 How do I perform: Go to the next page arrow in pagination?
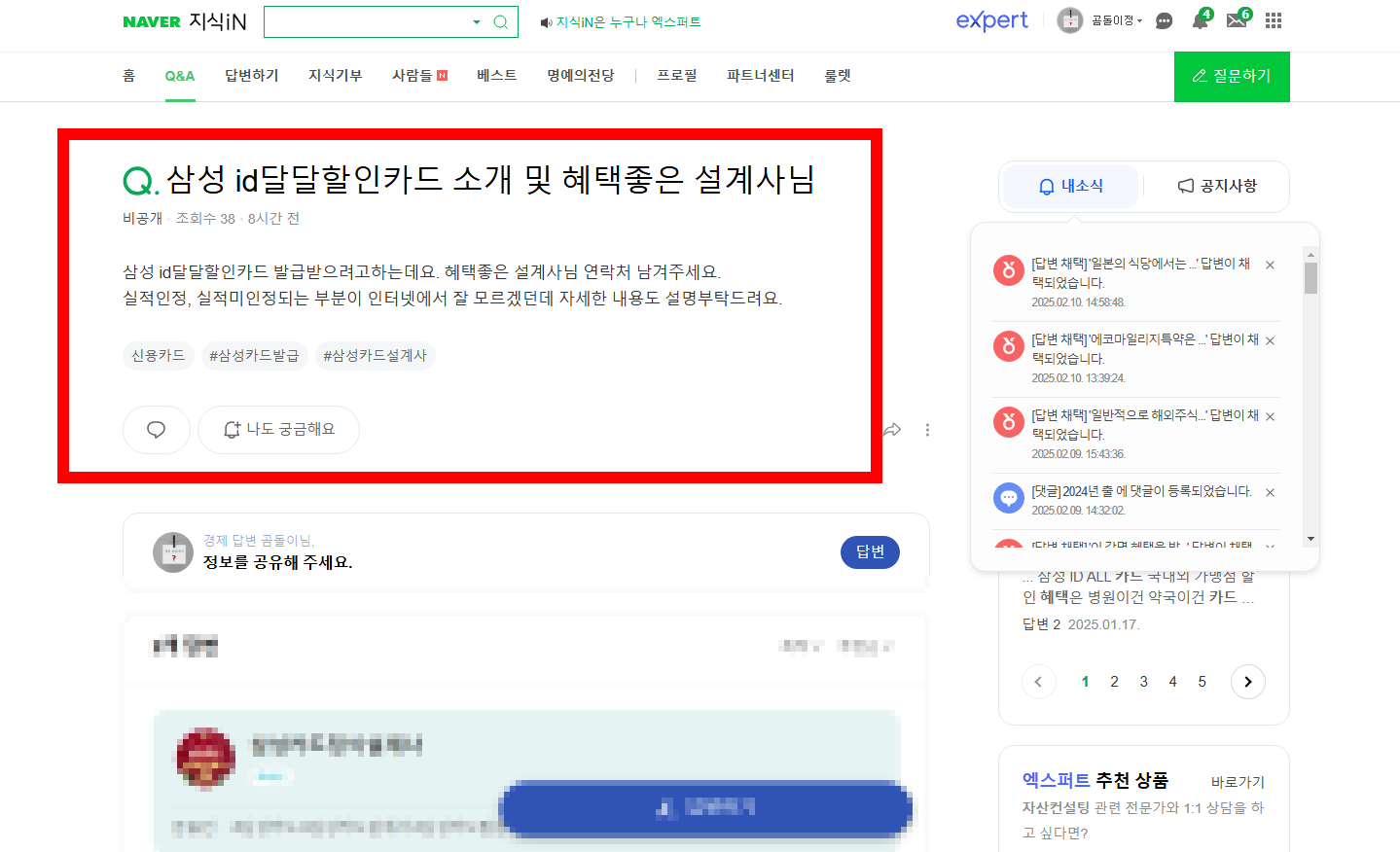(x=1248, y=682)
